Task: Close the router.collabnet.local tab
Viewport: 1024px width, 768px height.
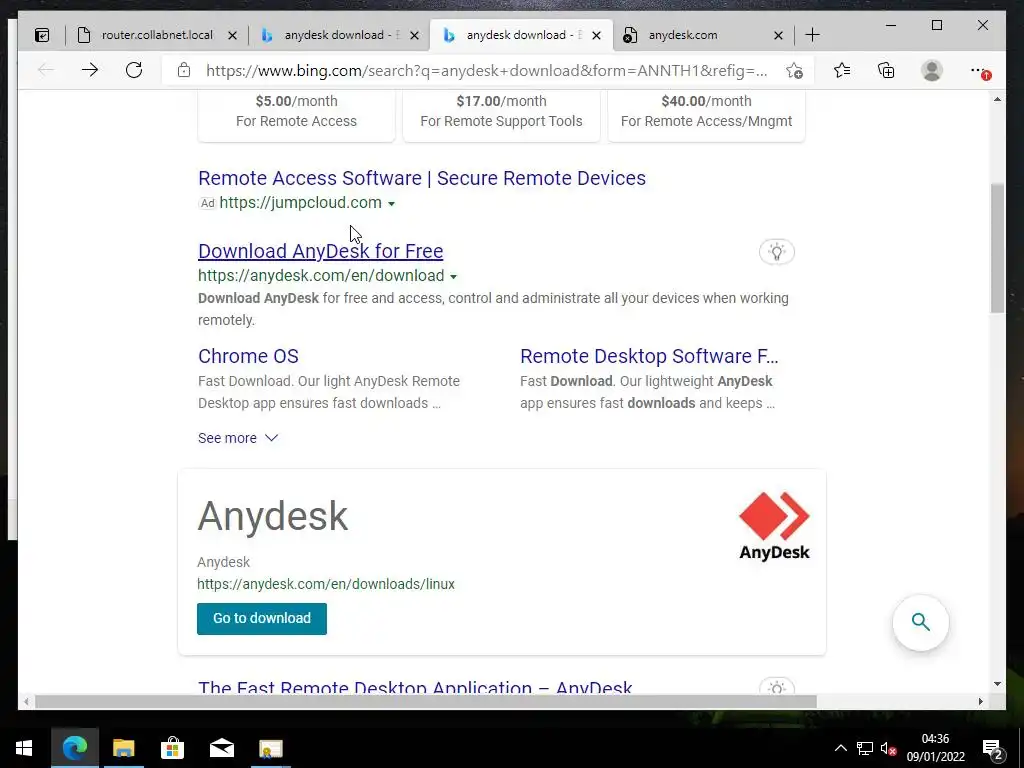Action: pyautogui.click(x=232, y=36)
